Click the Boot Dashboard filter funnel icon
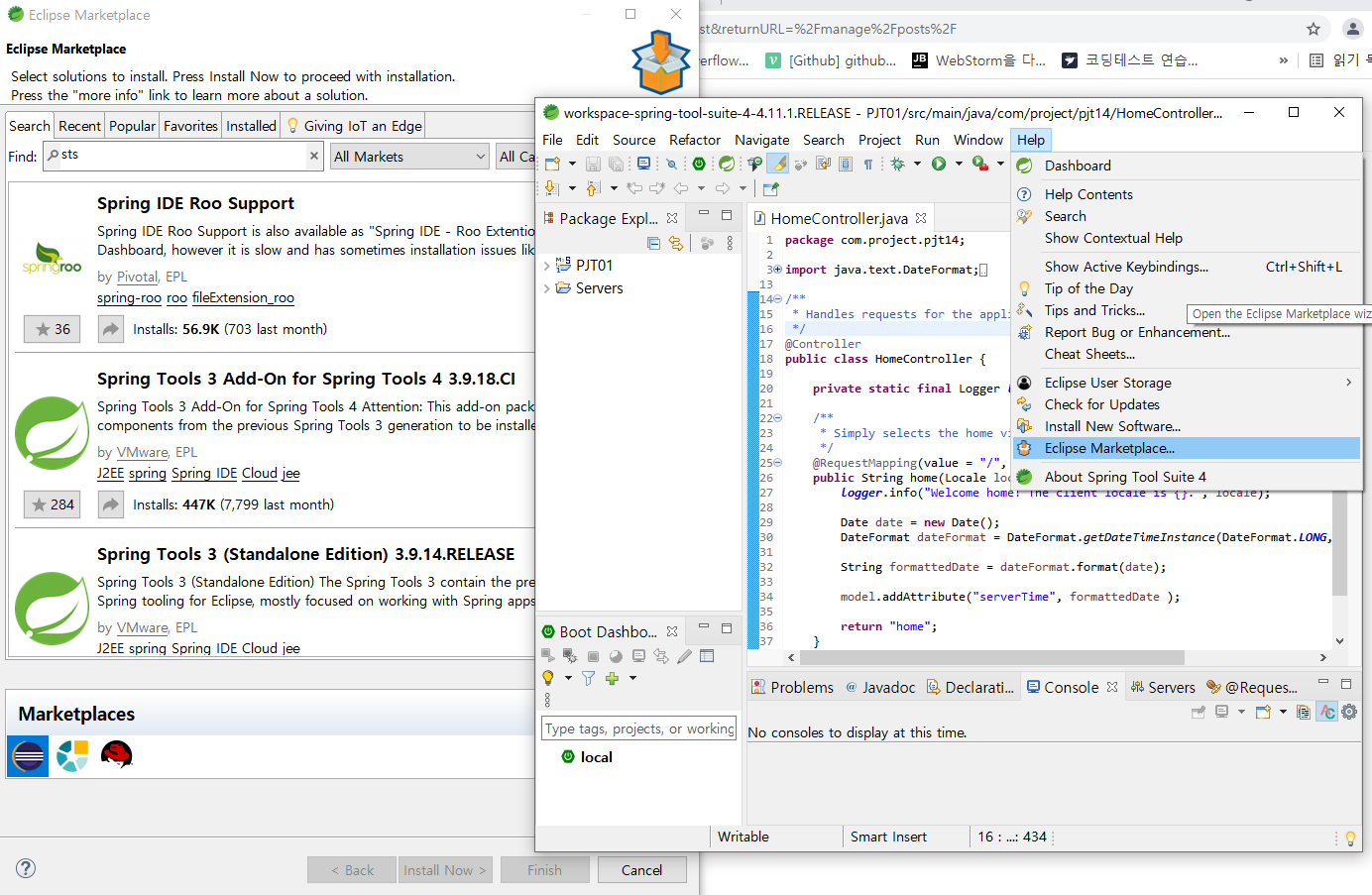Viewport: 1372px width, 895px height. (x=589, y=678)
